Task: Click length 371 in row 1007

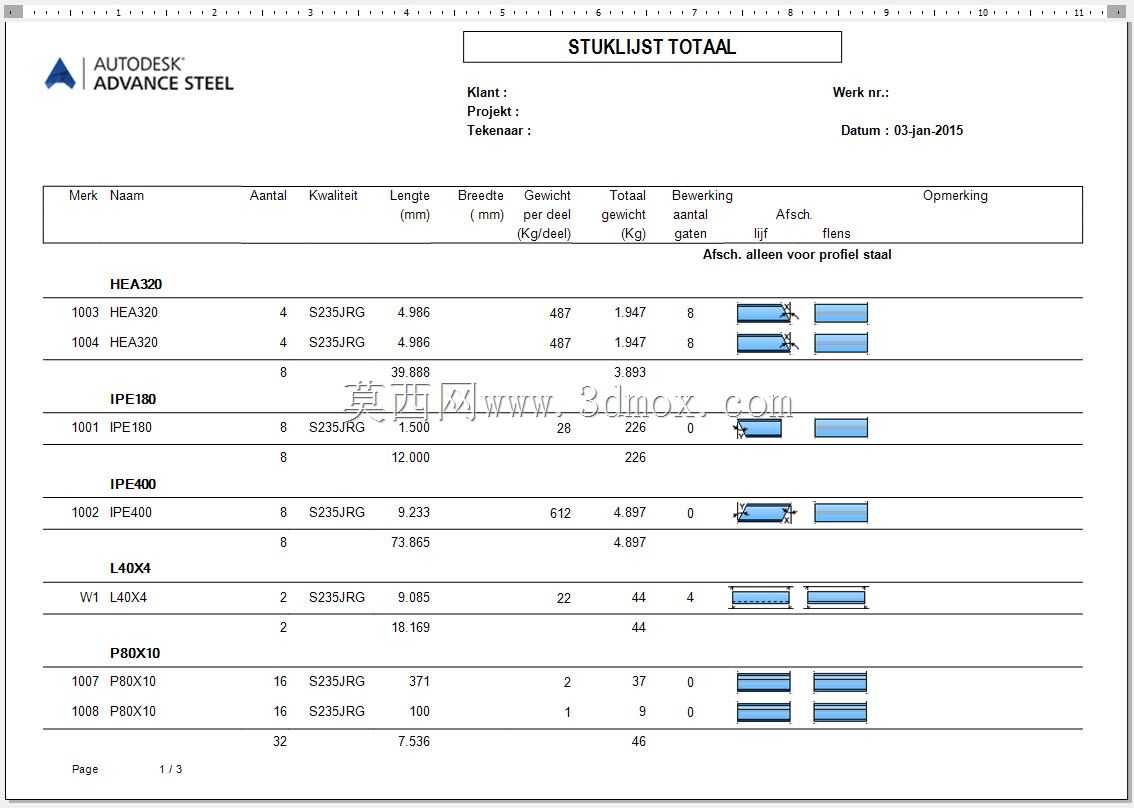Action: (x=419, y=681)
